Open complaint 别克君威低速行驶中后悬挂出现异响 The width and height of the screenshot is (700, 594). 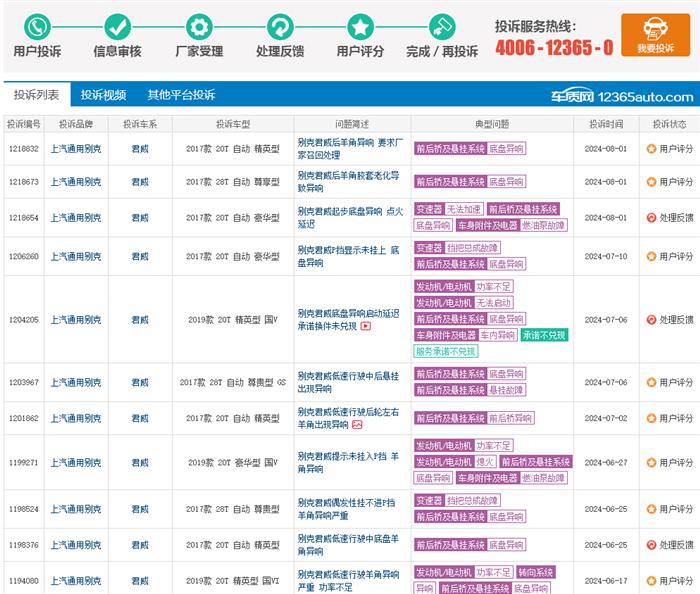pos(348,382)
